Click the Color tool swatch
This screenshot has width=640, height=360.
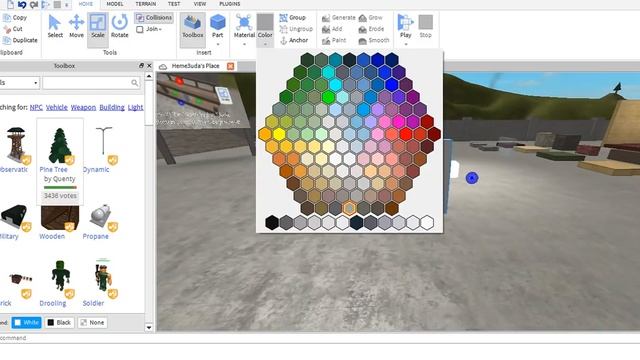265,22
